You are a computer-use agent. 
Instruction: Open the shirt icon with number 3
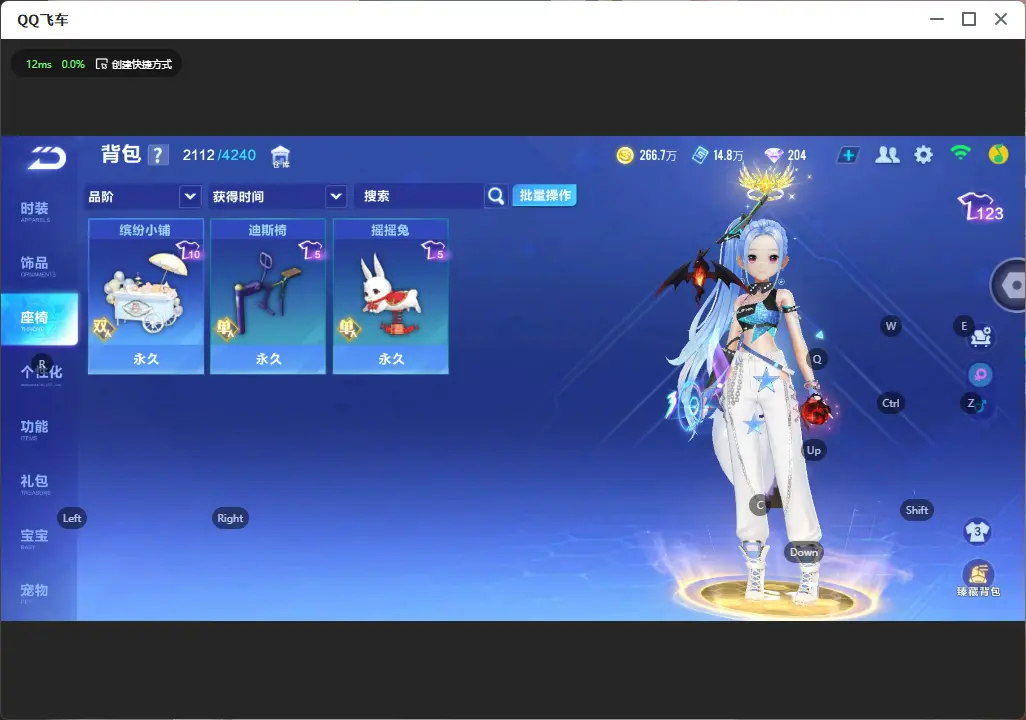click(977, 531)
